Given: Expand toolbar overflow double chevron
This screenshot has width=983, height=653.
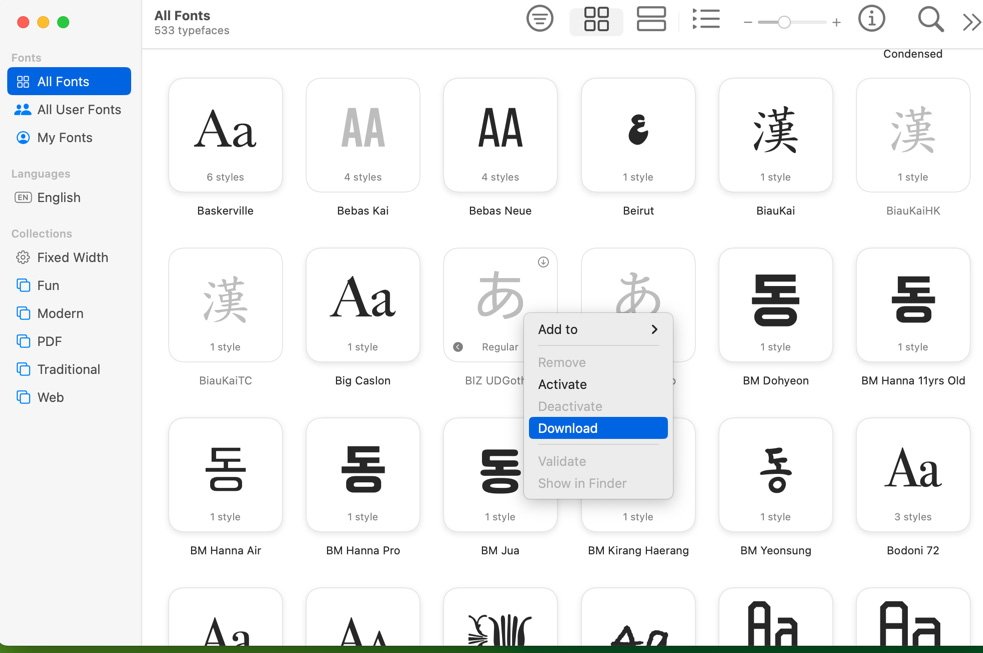Looking at the screenshot, I should pos(970,22).
